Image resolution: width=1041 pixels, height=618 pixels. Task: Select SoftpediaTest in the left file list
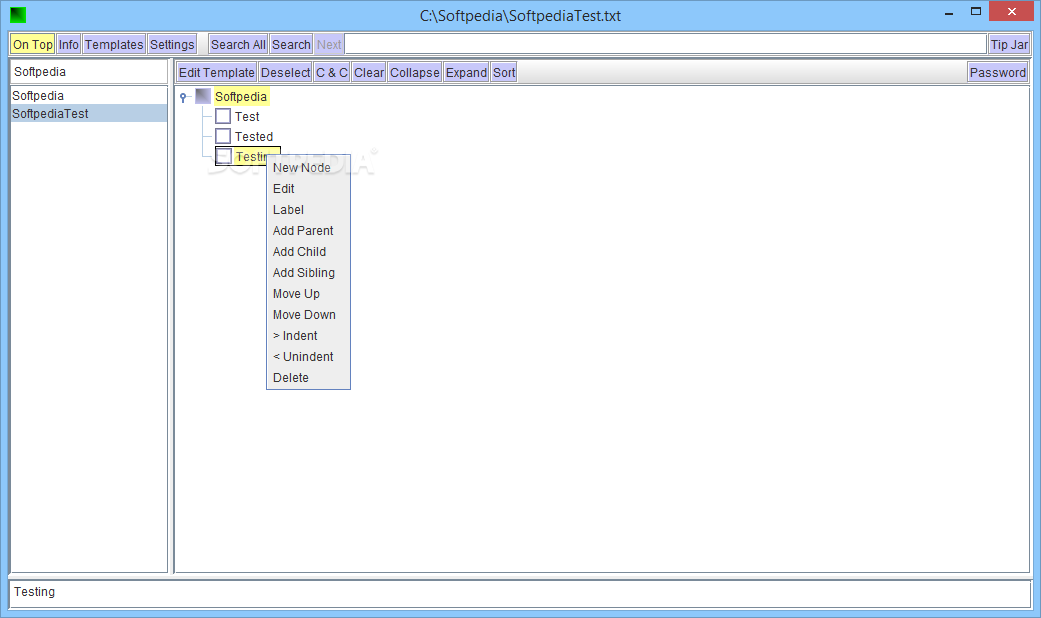point(89,114)
